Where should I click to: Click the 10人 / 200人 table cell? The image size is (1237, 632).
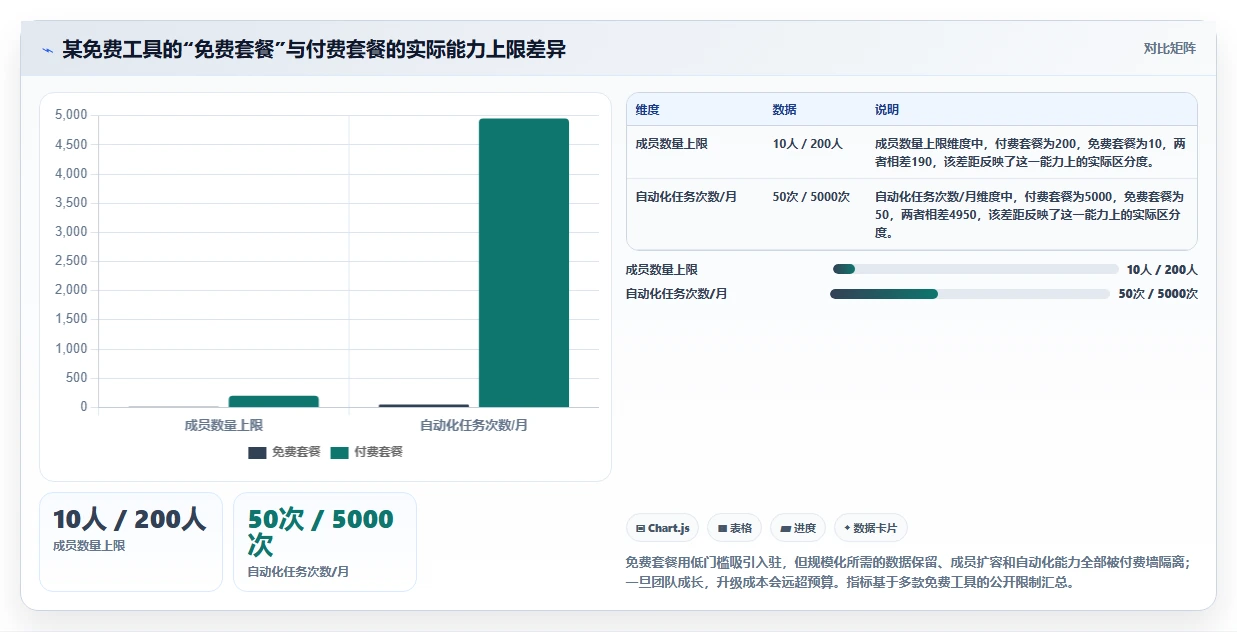click(808, 144)
